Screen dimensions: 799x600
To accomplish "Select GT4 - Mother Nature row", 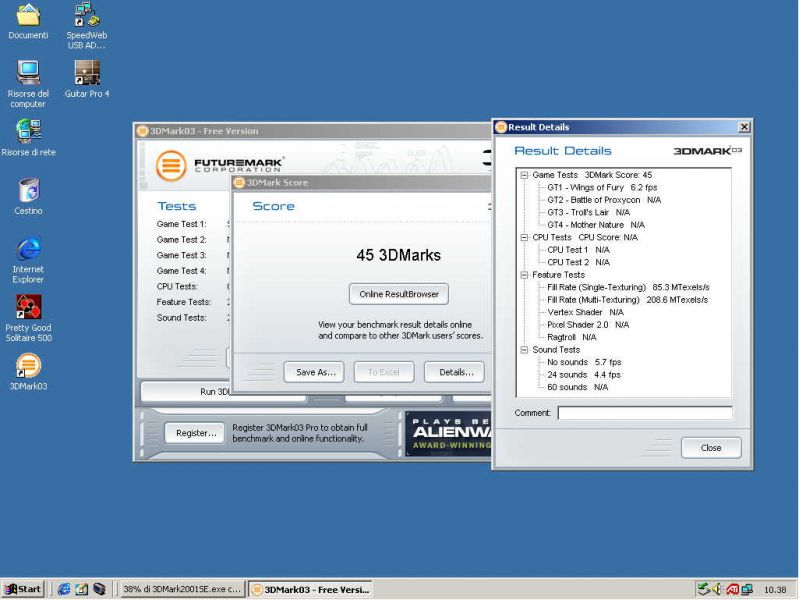I will click(596, 225).
